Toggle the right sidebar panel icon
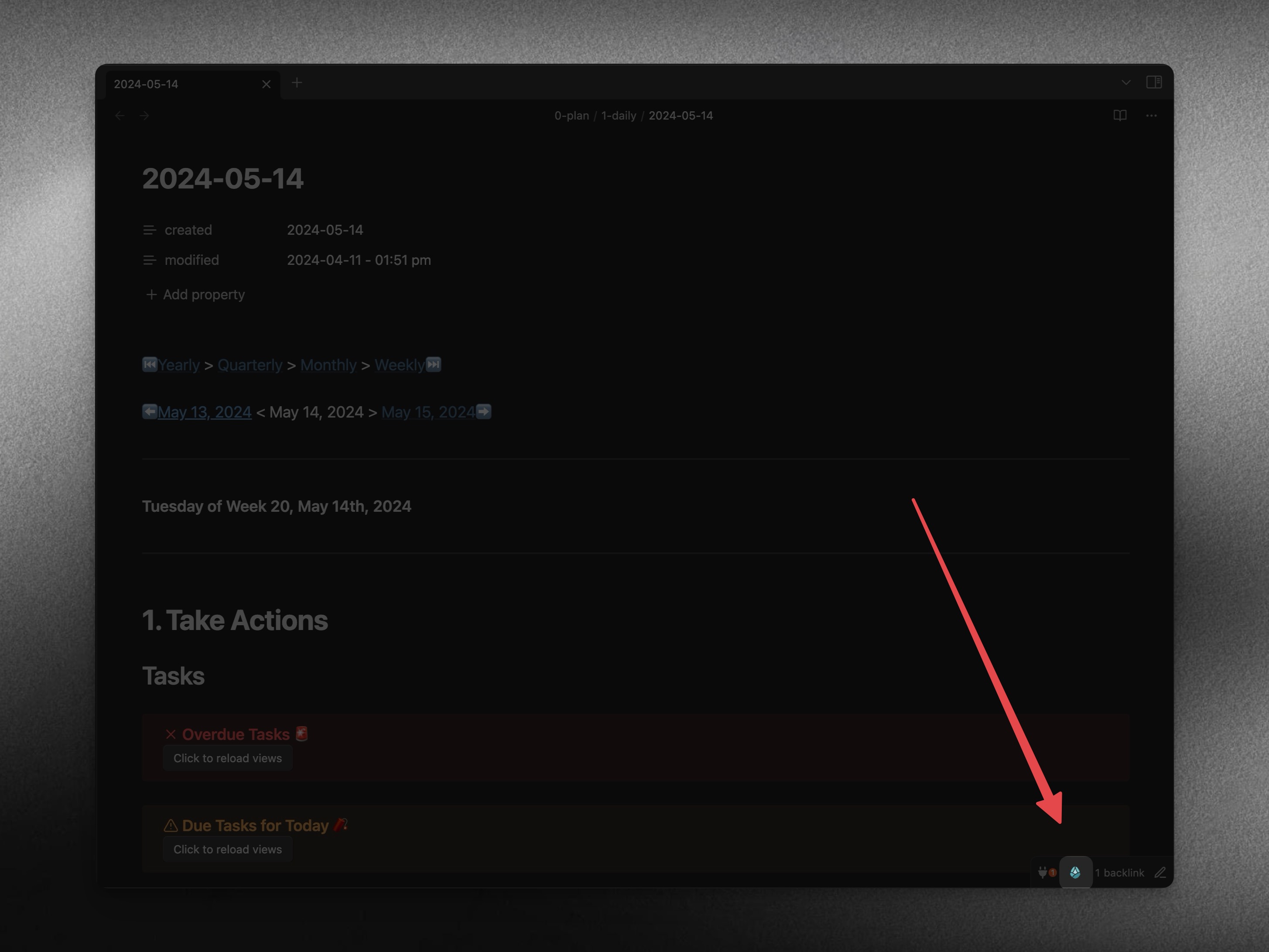 tap(1154, 82)
